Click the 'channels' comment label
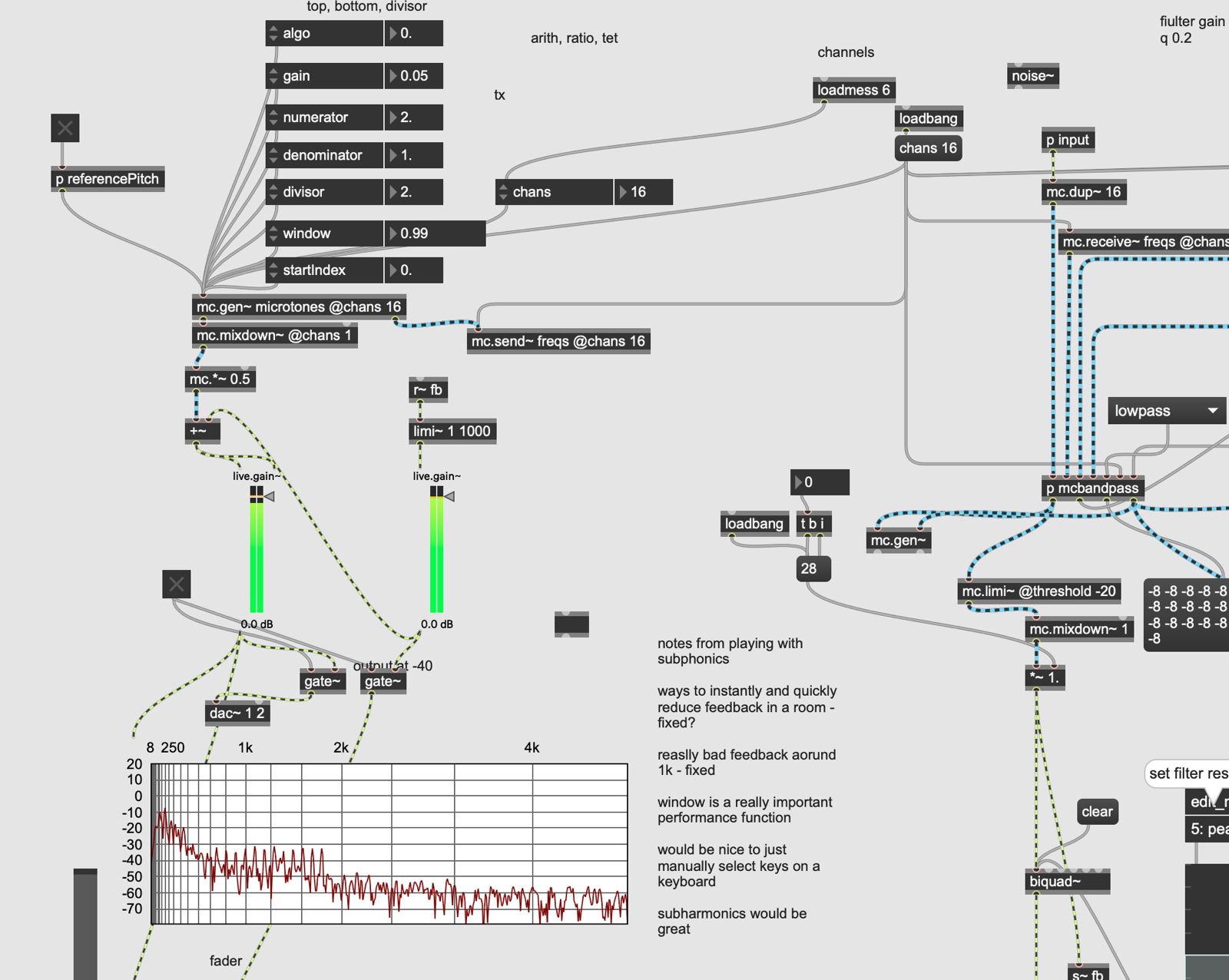Image resolution: width=1229 pixels, height=980 pixels. pos(846,52)
